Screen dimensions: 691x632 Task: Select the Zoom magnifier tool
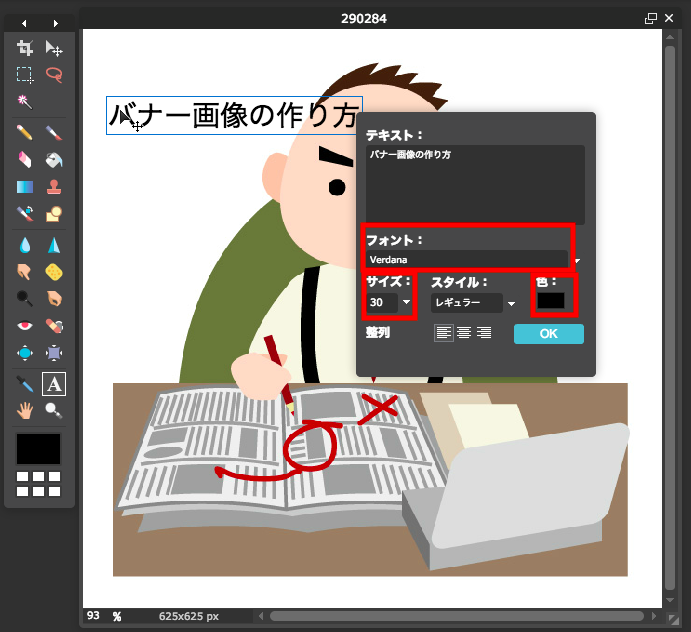pyautogui.click(x=54, y=411)
